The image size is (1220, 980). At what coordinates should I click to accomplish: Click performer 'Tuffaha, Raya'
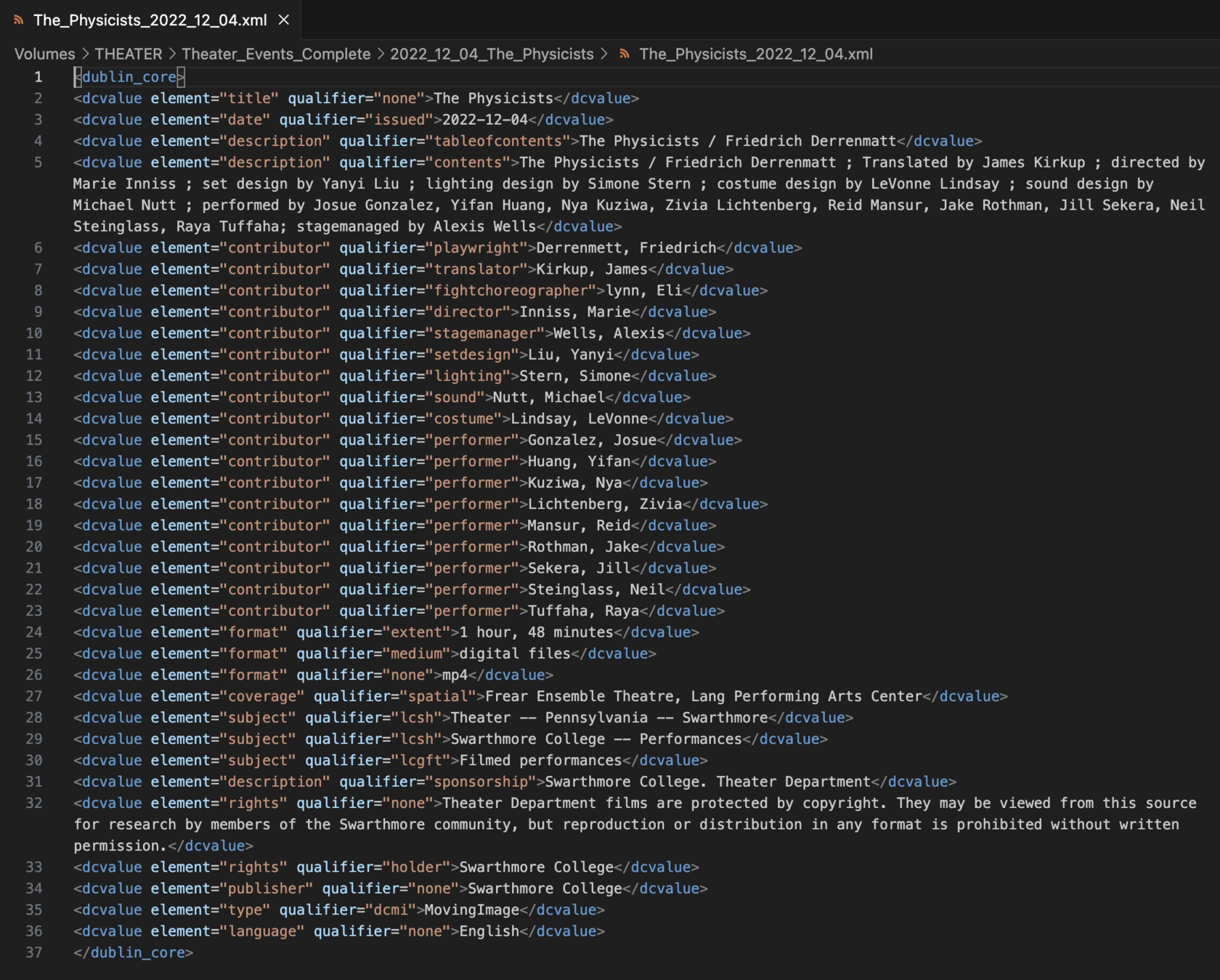(x=584, y=611)
